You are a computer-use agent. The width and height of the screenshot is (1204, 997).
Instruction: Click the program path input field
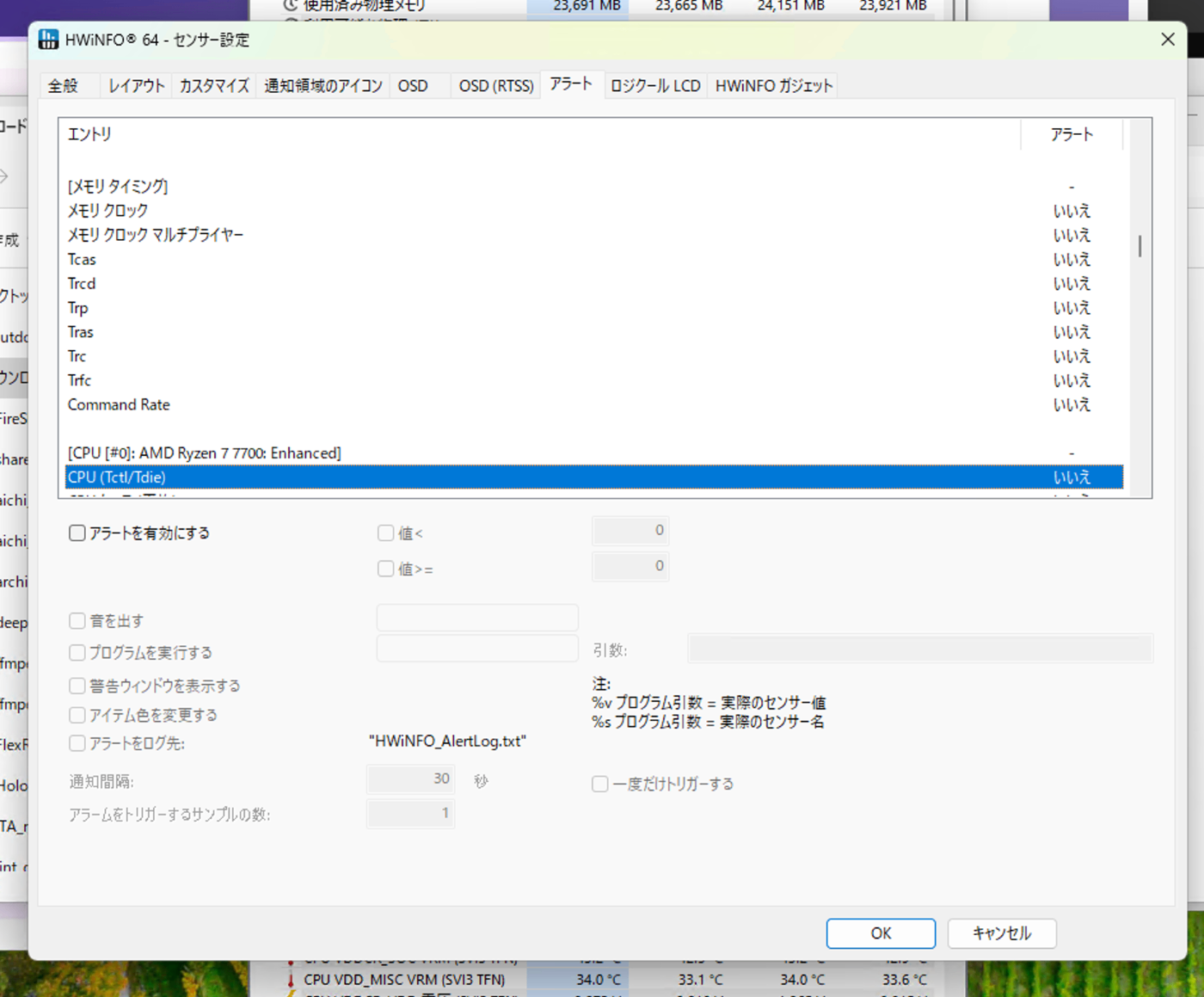point(477,649)
